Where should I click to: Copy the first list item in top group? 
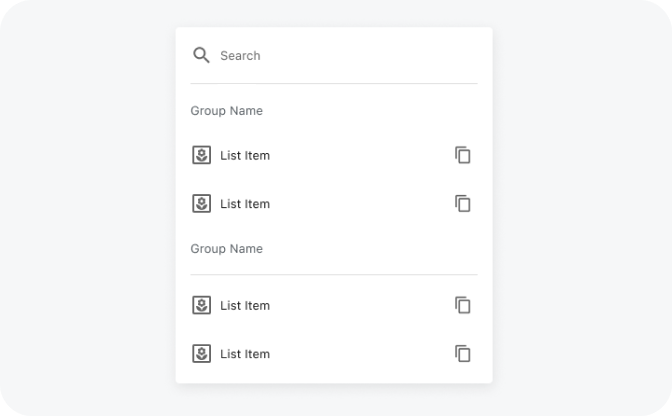coord(463,155)
